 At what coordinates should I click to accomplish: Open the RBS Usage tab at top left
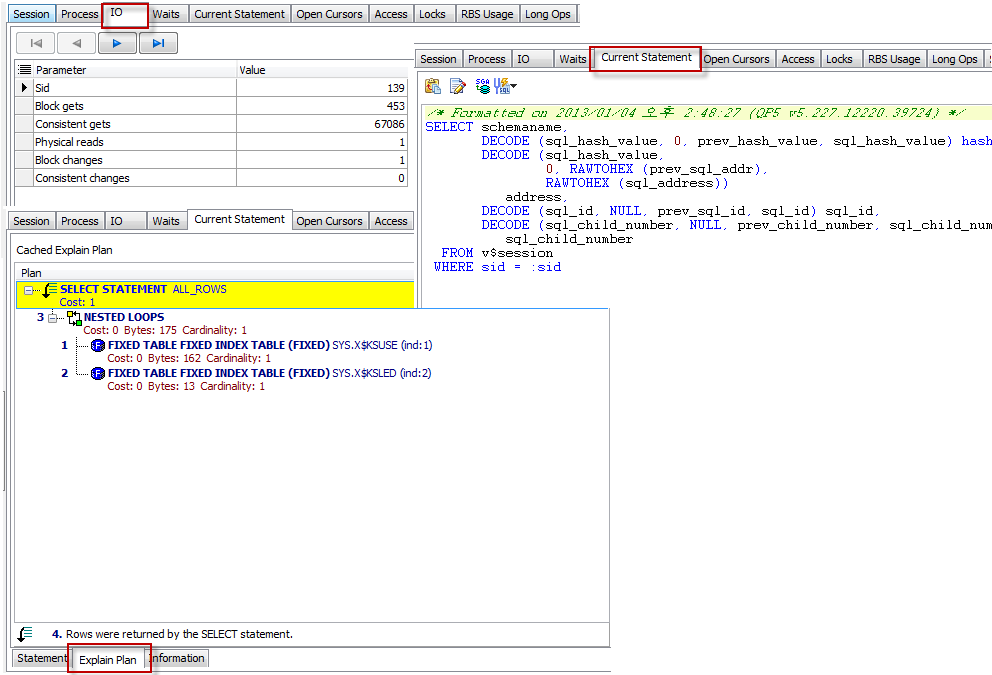coord(486,14)
